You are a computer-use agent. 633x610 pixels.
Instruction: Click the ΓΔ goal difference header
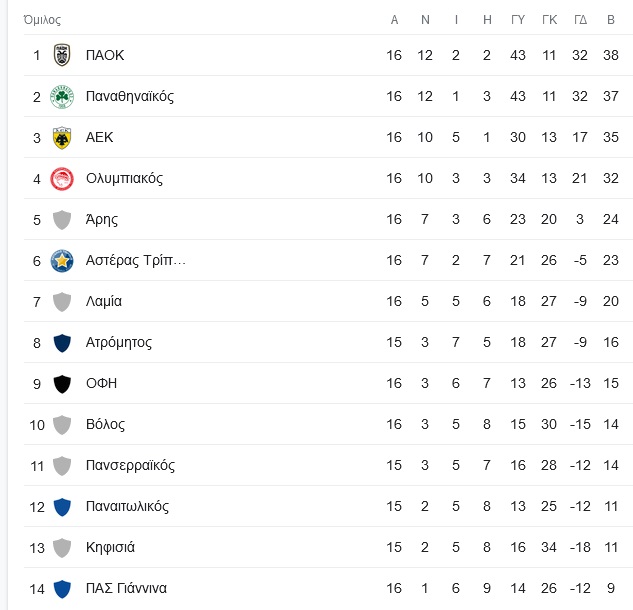(x=580, y=20)
